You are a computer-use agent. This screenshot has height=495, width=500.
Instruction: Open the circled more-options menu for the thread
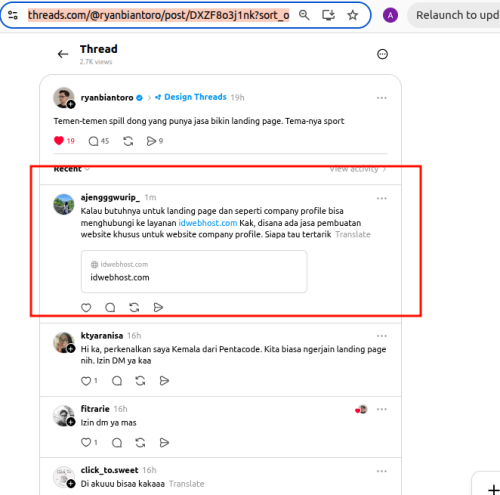click(382, 54)
